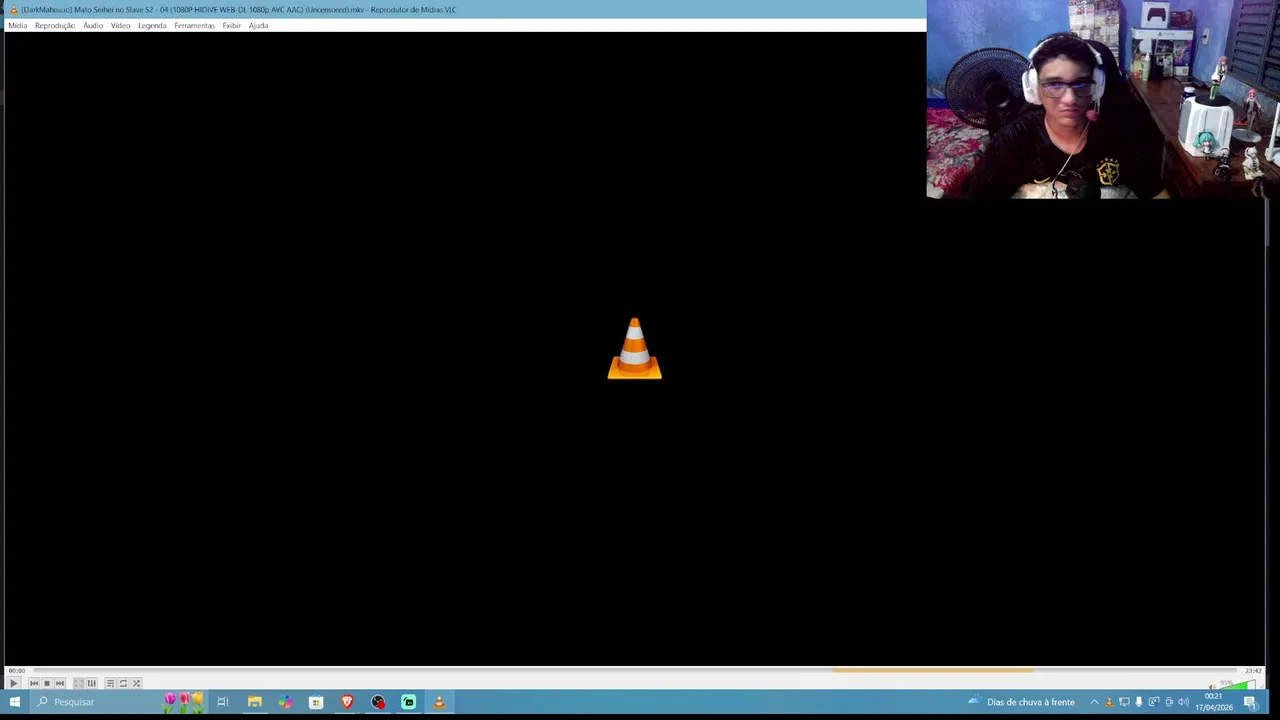Image resolution: width=1280 pixels, height=720 pixels.
Task: Toggle loop repeat mode
Action: point(123,683)
